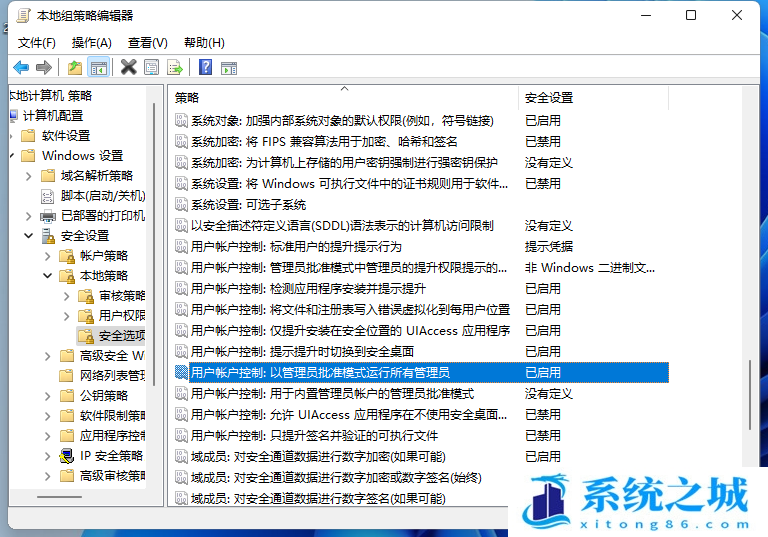Select the 审核策略 tree item
The width and height of the screenshot is (768, 537).
122,296
